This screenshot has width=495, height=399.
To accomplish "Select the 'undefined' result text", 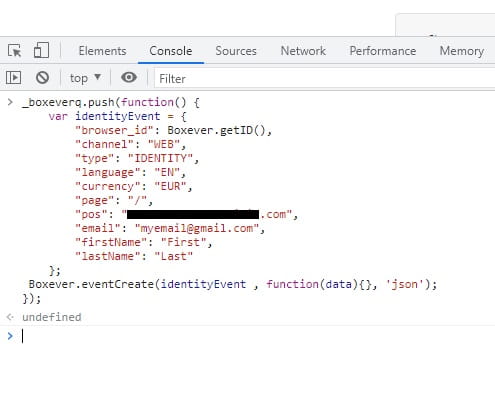I will point(52,317).
